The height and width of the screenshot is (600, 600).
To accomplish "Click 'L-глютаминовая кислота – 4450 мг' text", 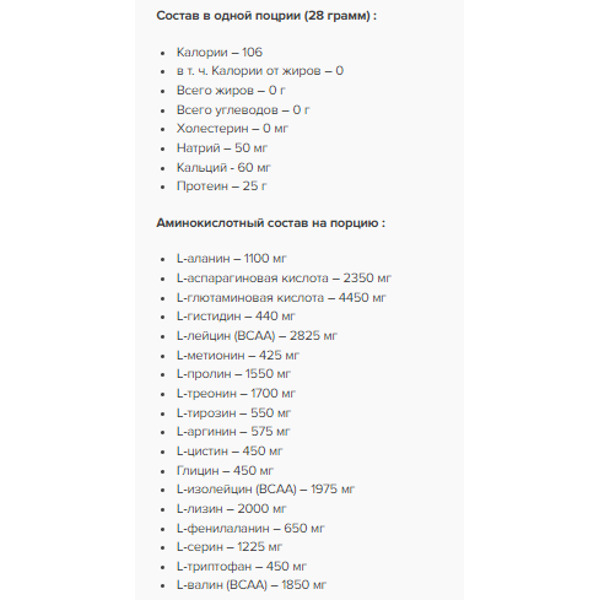I will click(x=281, y=297).
